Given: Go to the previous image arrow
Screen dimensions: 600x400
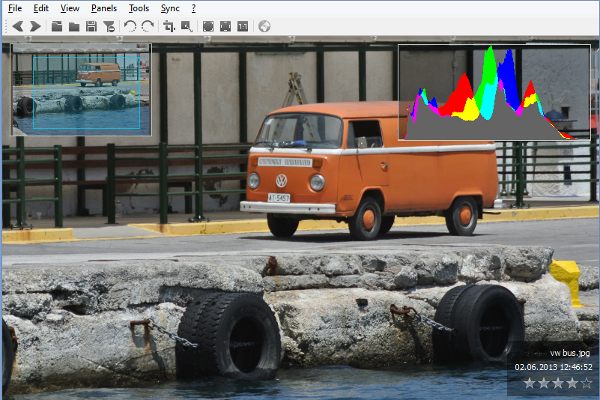Looking at the screenshot, I should (x=17, y=26).
